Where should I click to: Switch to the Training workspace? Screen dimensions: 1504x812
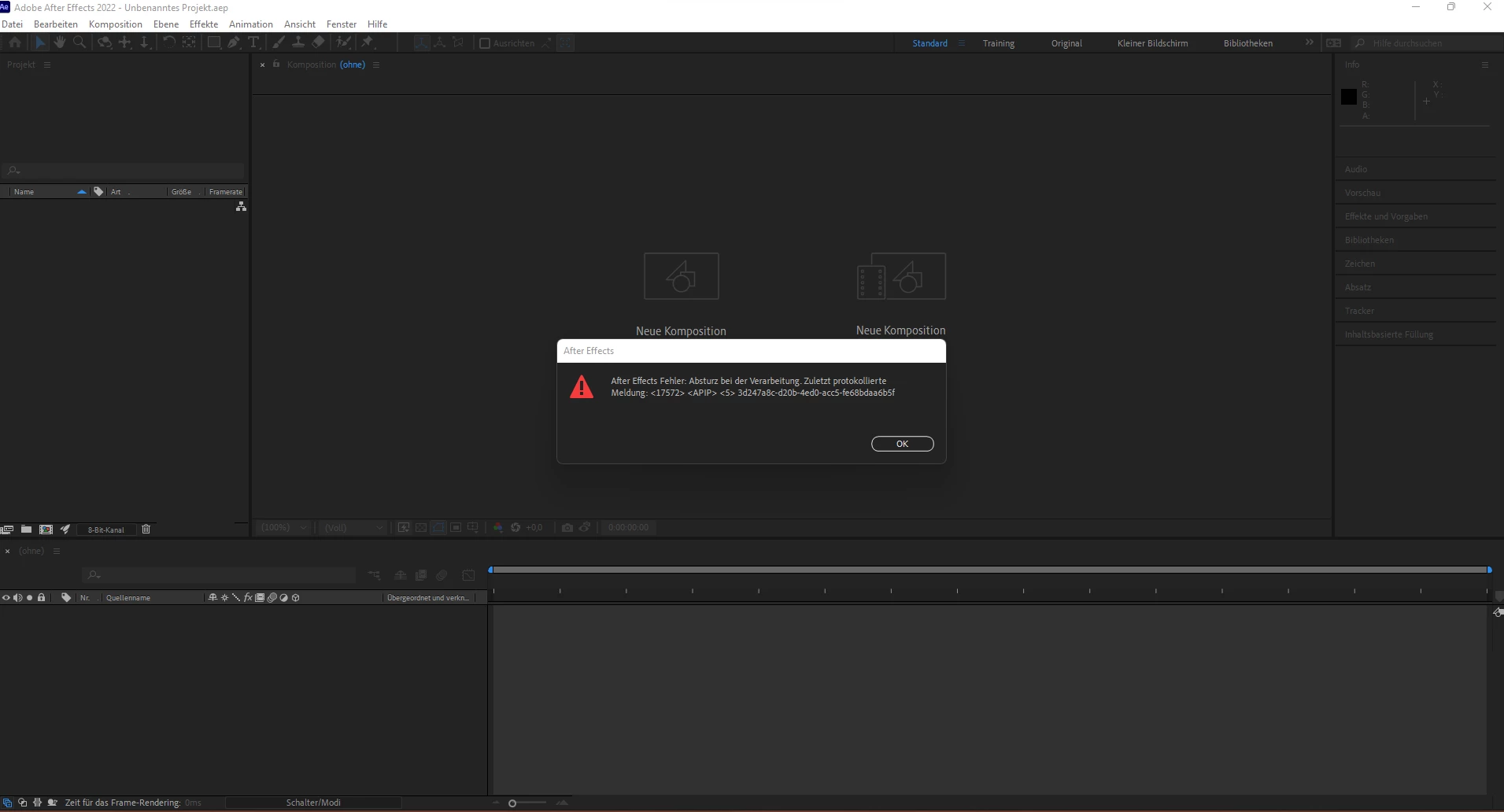tap(998, 43)
